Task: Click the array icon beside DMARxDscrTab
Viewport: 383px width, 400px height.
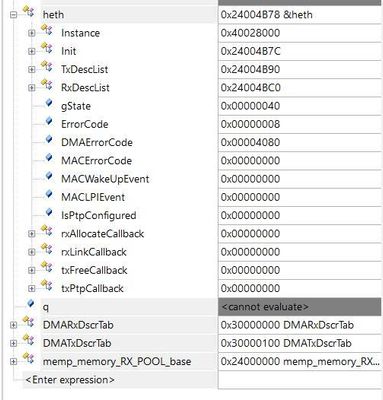Action: point(28,322)
